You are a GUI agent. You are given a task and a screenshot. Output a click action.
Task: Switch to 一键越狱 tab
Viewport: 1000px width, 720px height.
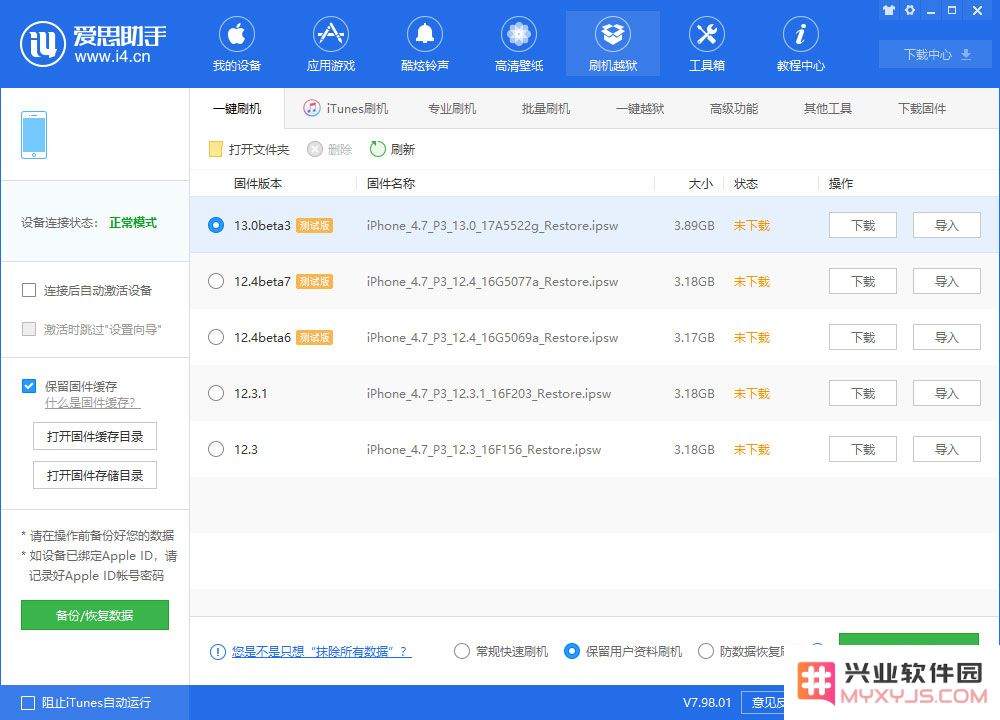pyautogui.click(x=640, y=108)
